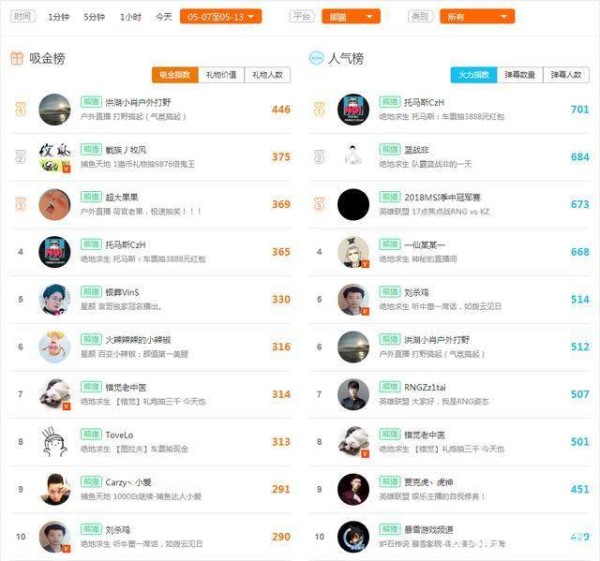Open the 05-07至05-13 date range dropdown
600x561 pixels.
[x=221, y=16]
